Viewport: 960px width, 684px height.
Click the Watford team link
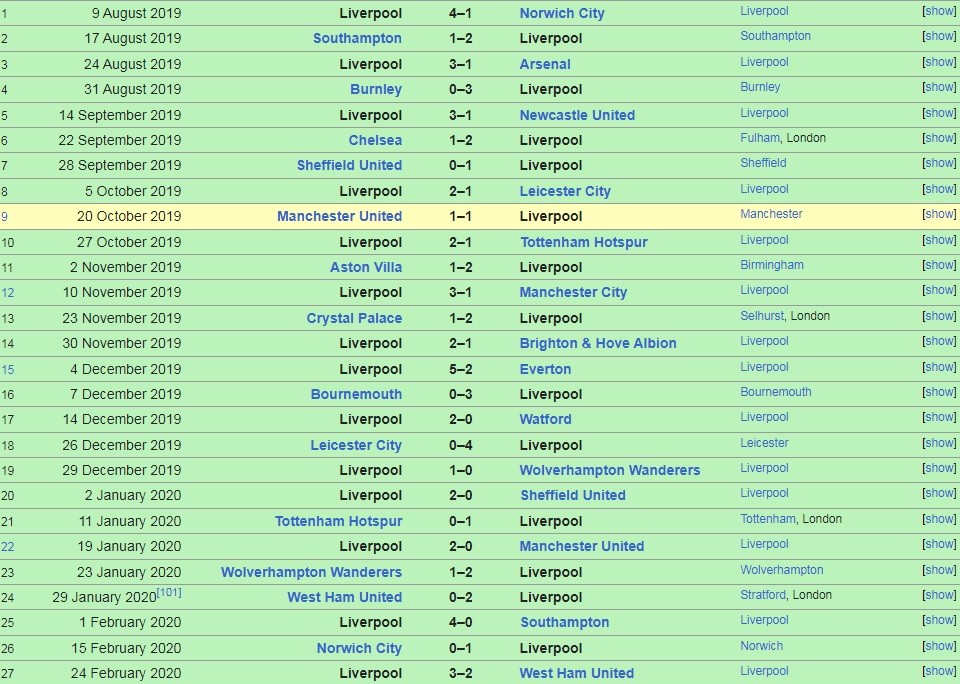tap(545, 419)
